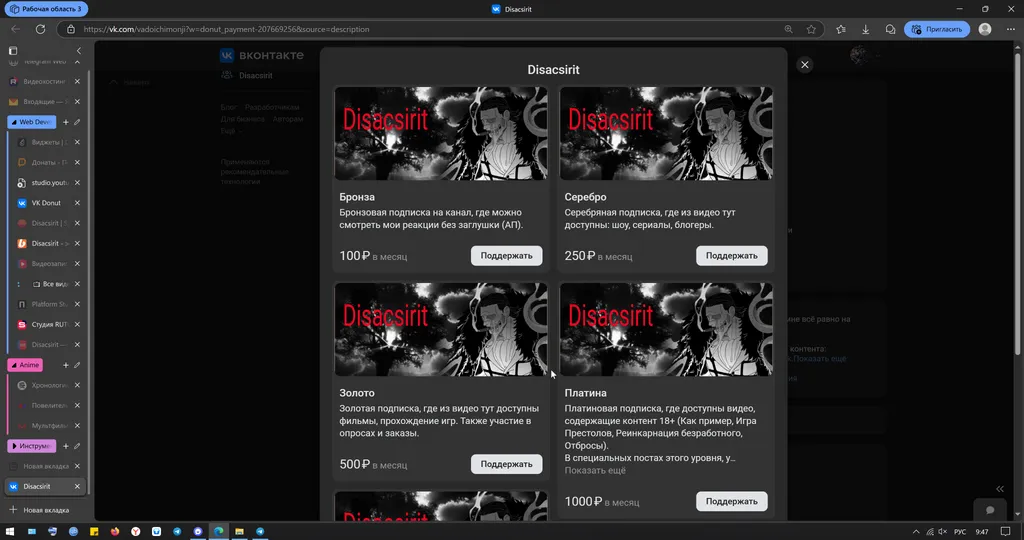Open the VK chat bubble button bottom right
This screenshot has height=540, width=1024.
point(990,510)
